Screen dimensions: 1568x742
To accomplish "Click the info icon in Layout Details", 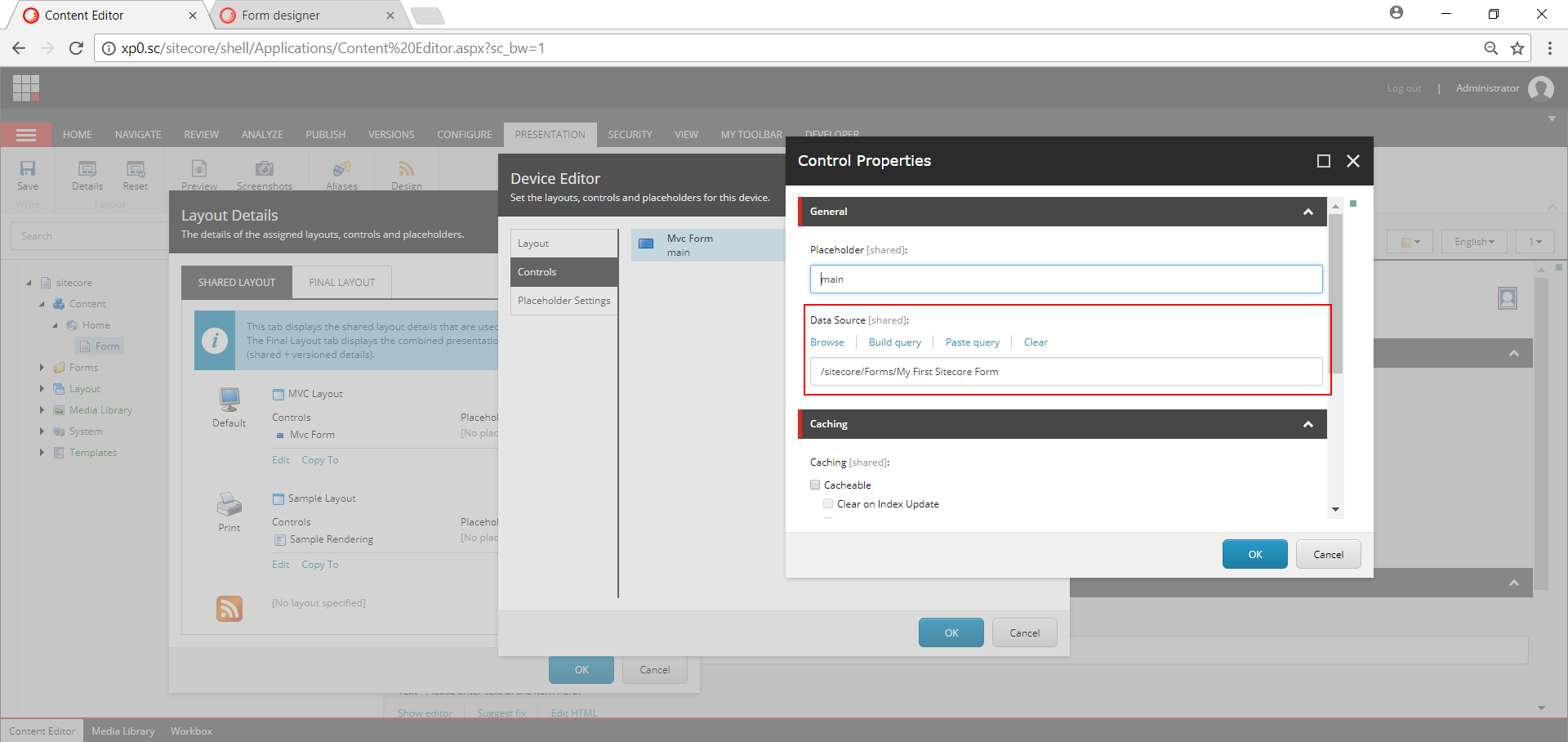I will [215, 341].
